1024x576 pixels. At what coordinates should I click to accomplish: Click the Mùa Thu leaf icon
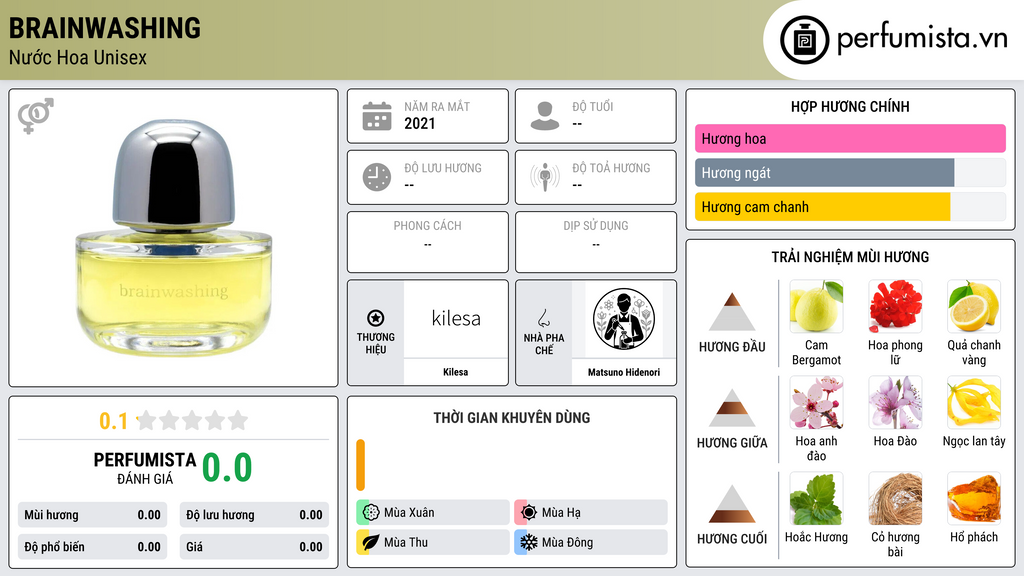pos(371,542)
